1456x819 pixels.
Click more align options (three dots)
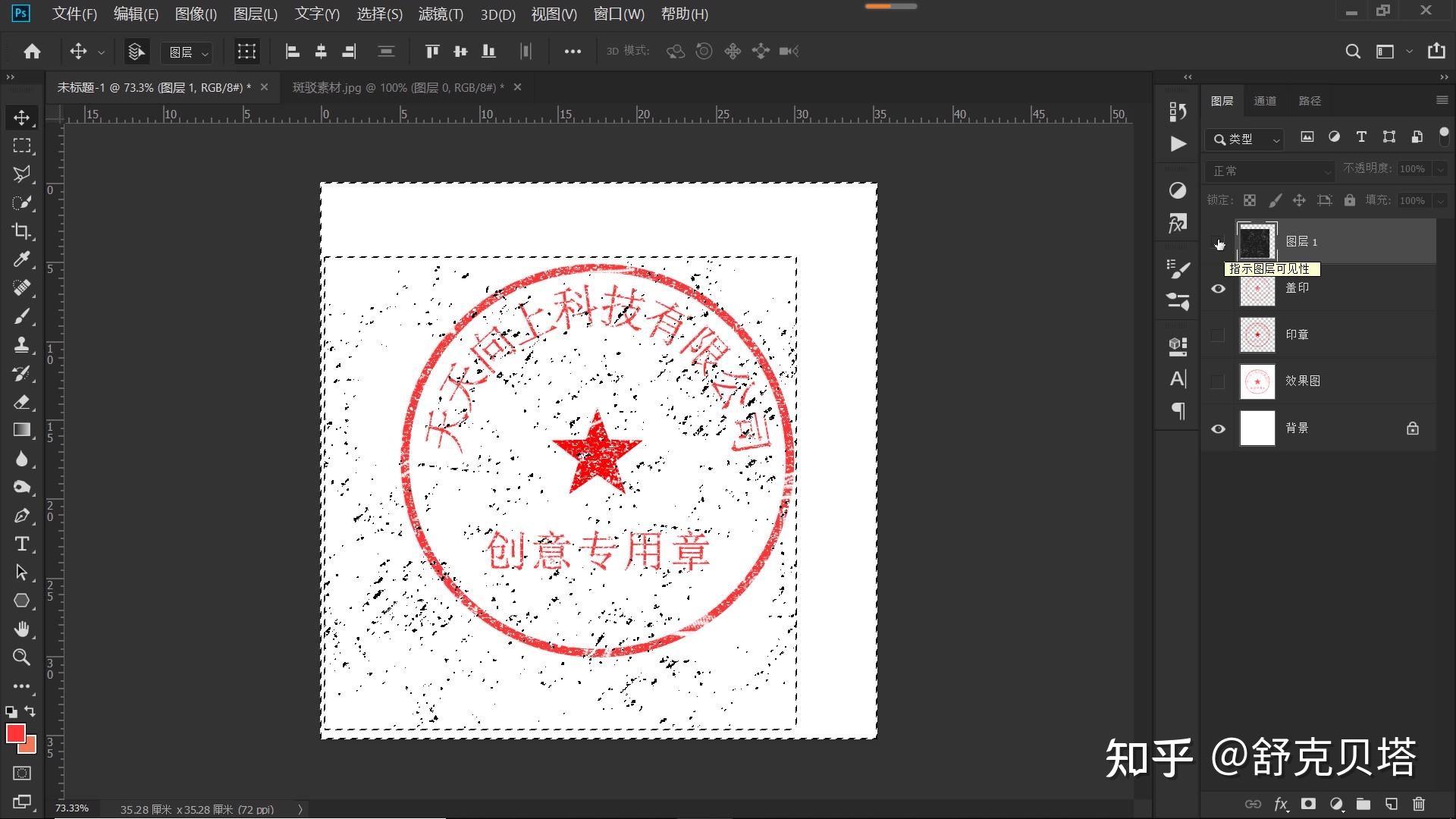[573, 51]
